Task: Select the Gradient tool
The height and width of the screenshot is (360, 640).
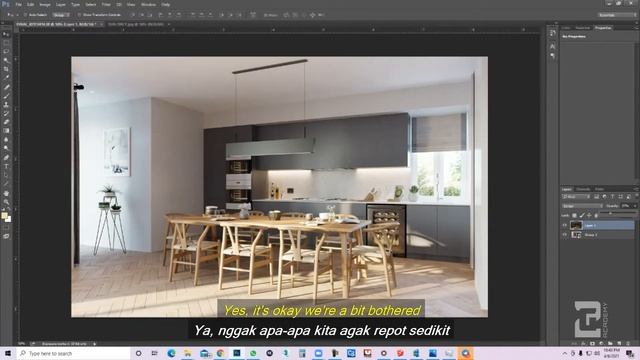Action: coord(6,131)
